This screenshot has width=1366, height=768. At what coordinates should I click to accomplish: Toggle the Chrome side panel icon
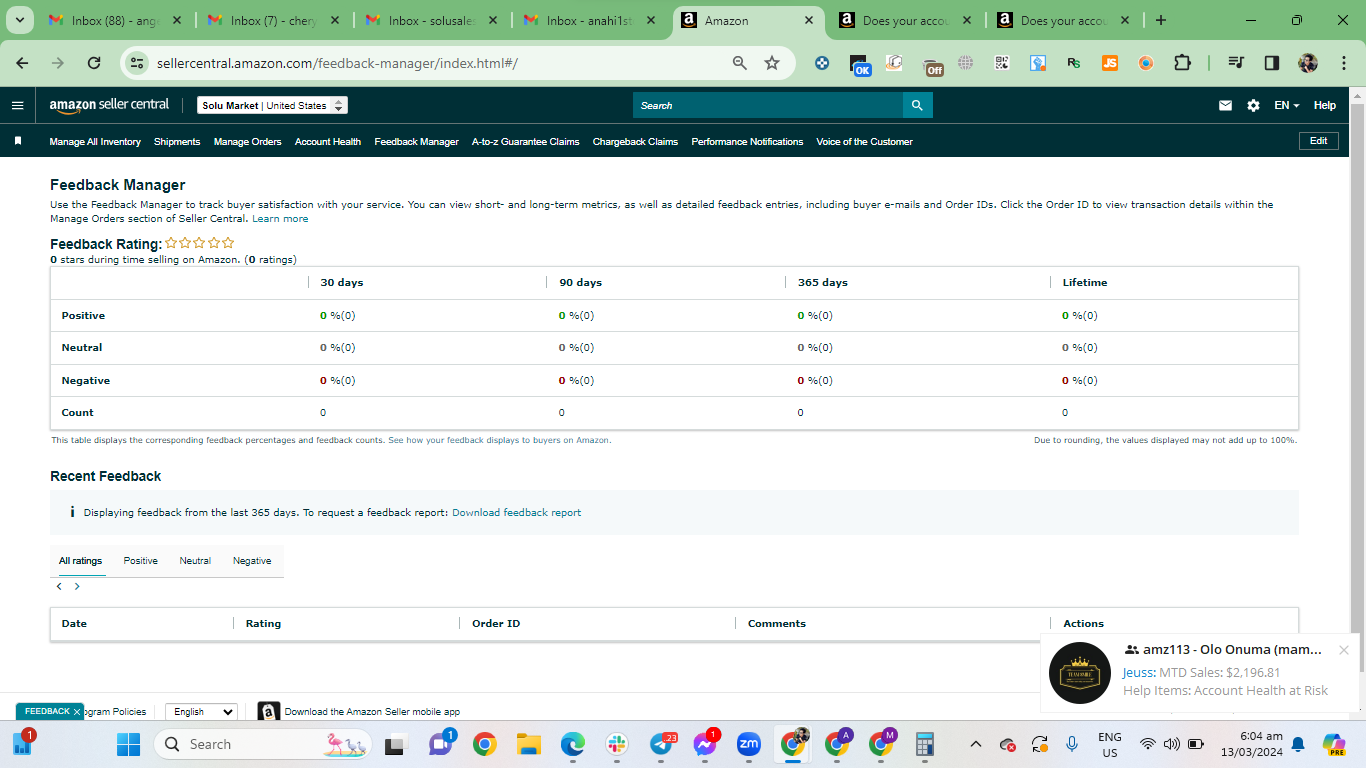pos(1272,63)
